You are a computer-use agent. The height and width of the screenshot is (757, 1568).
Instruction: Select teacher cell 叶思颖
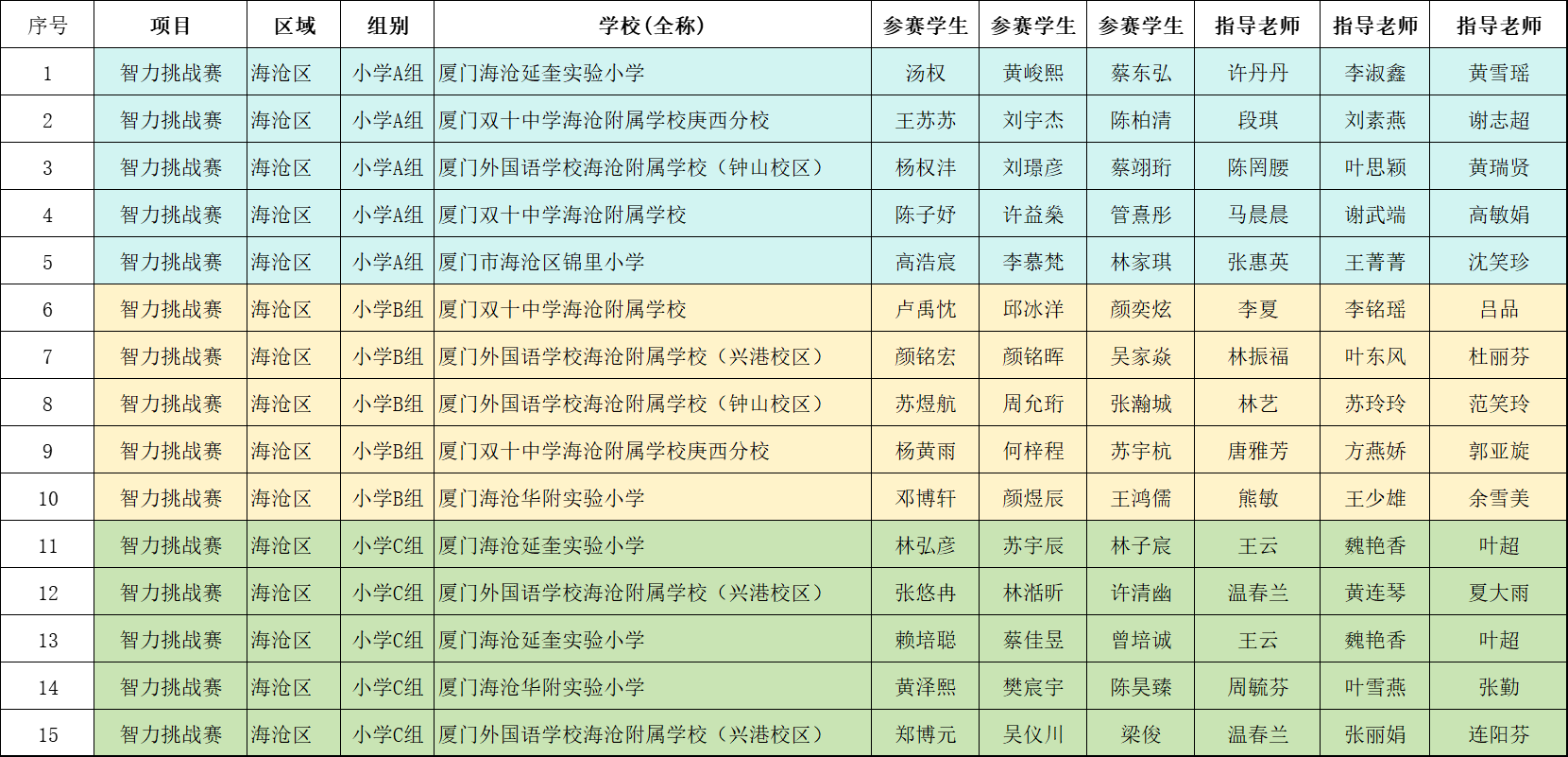[x=1375, y=167]
